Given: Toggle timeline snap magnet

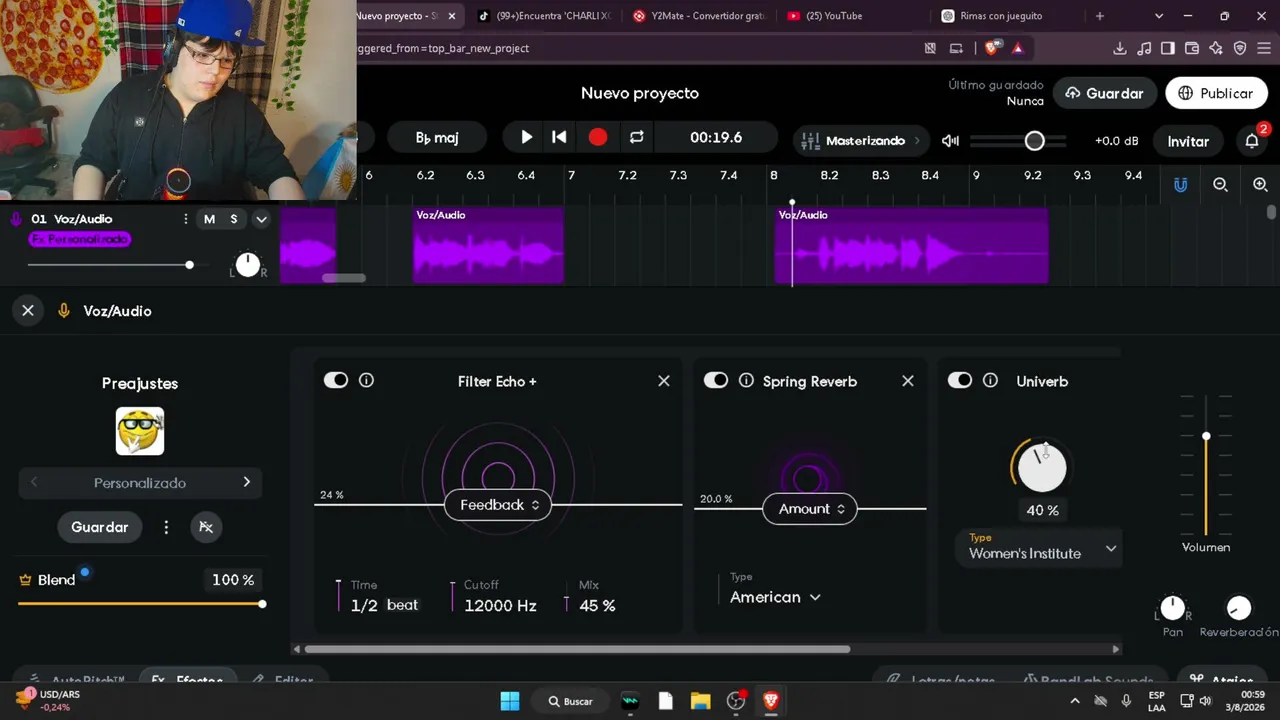Looking at the screenshot, I should coord(1180,185).
